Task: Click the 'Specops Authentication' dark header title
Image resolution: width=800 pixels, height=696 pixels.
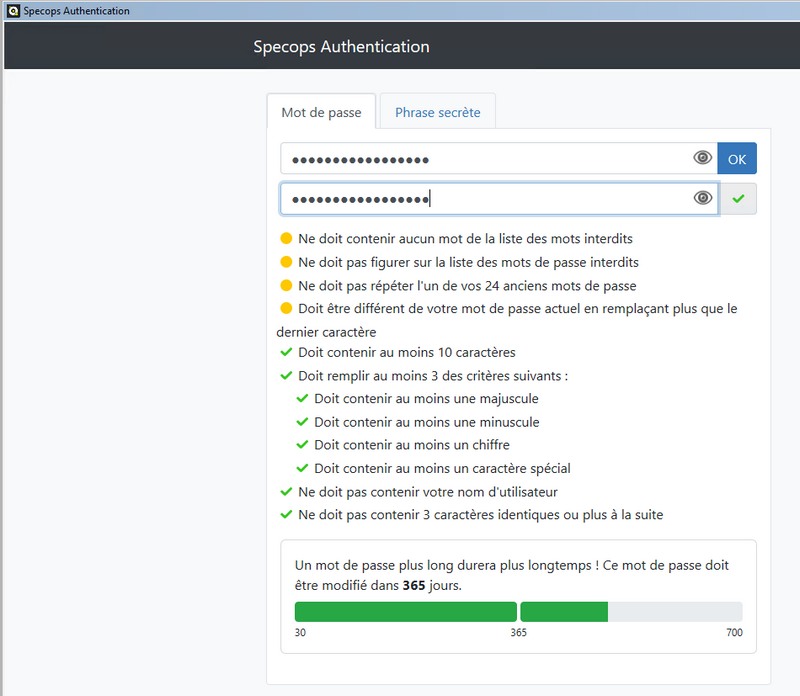Action: (x=341, y=46)
